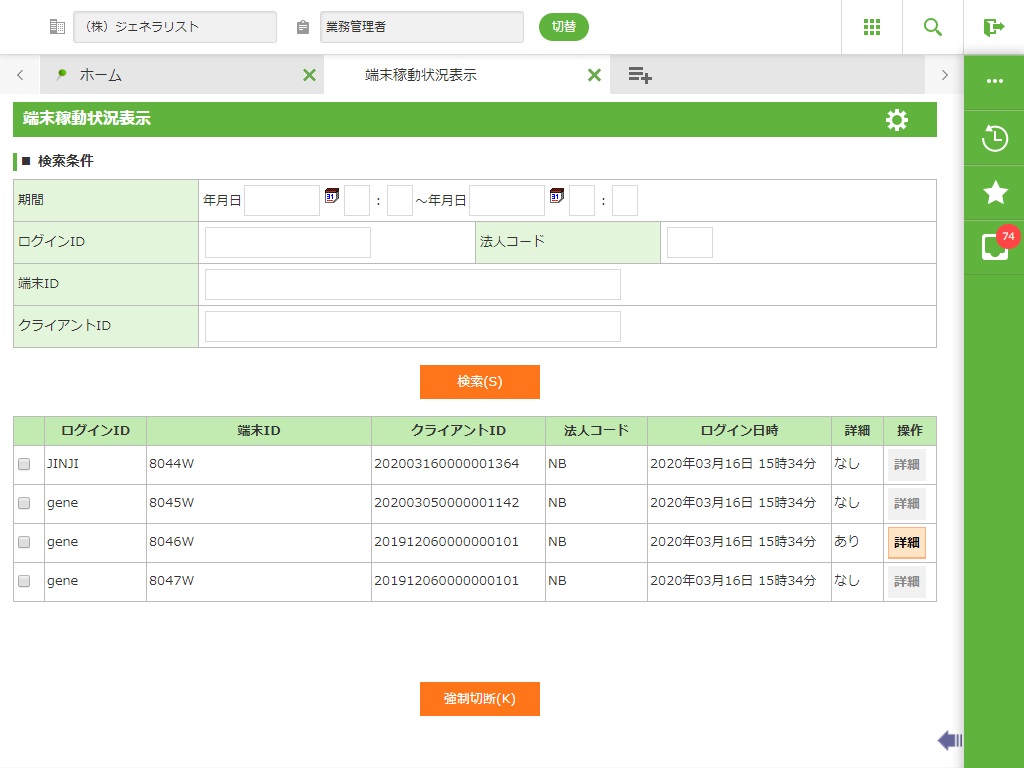Open the apps grid menu icon
Viewport: 1024px width, 768px height.
[x=871, y=27]
